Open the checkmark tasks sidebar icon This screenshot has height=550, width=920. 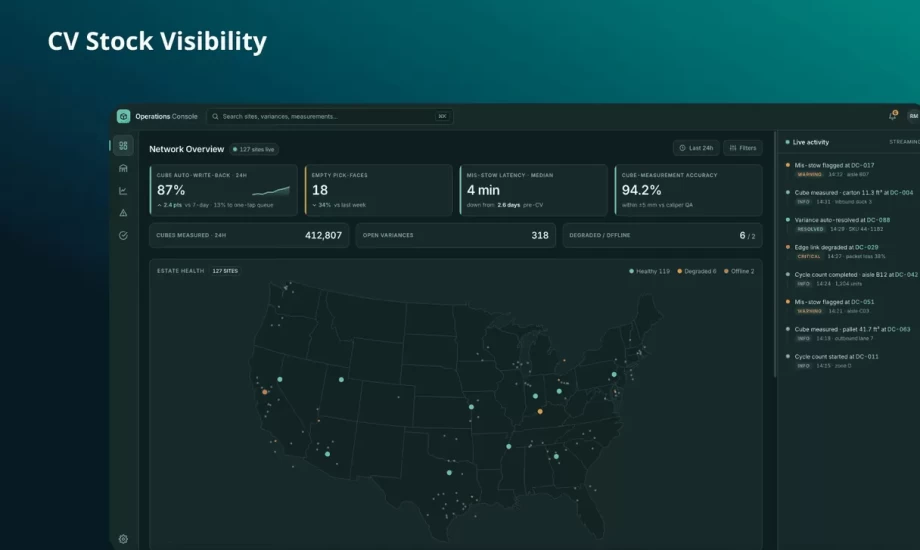point(123,235)
